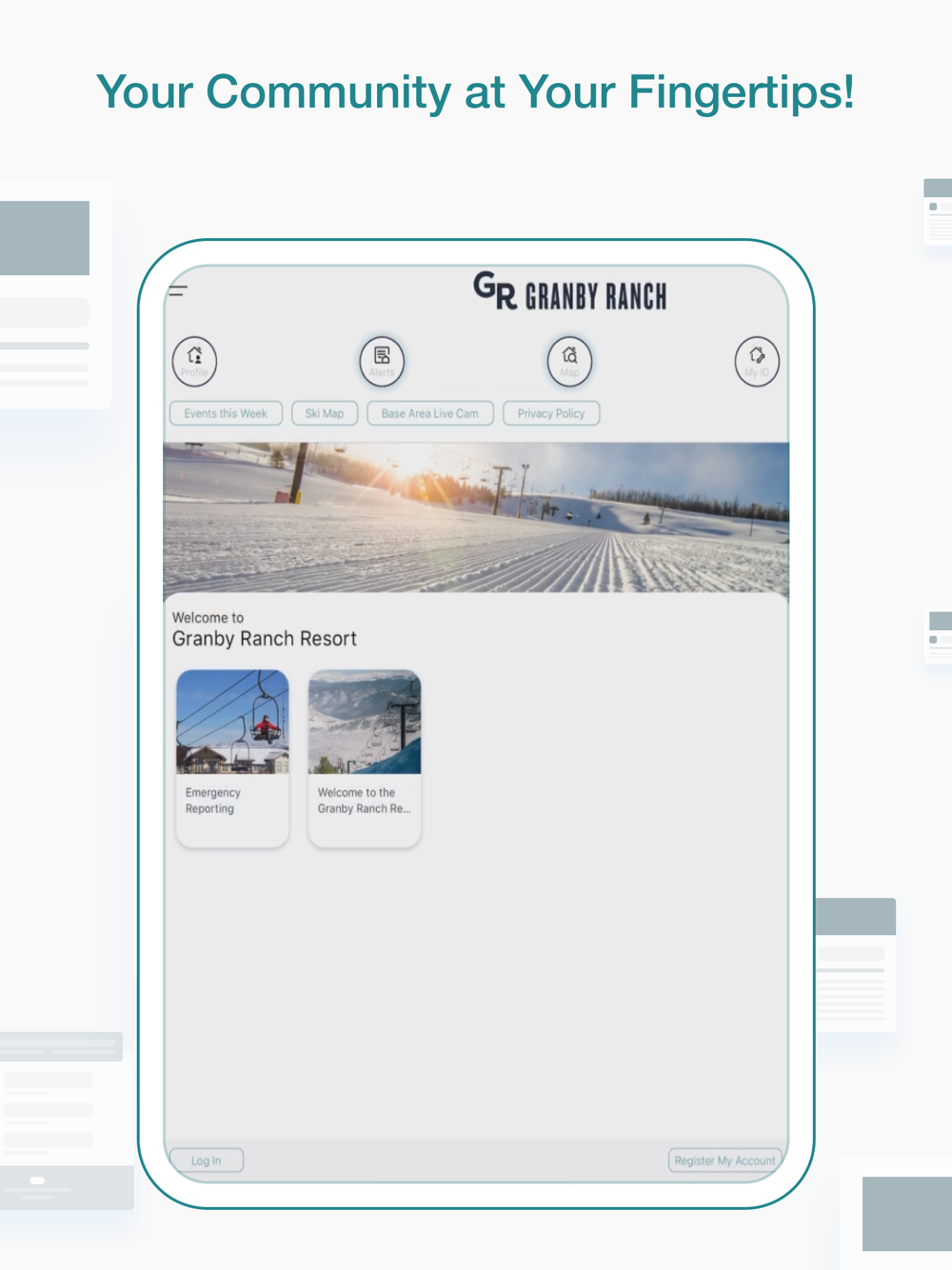
Task: Open Welcome to the Granby Ranch card
Action: (365, 758)
